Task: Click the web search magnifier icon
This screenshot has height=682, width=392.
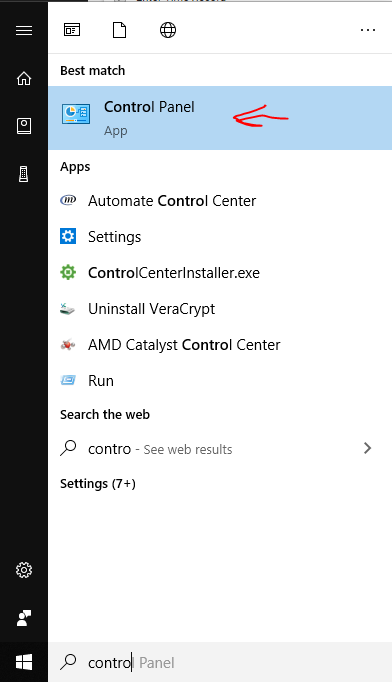Action: tap(68, 448)
